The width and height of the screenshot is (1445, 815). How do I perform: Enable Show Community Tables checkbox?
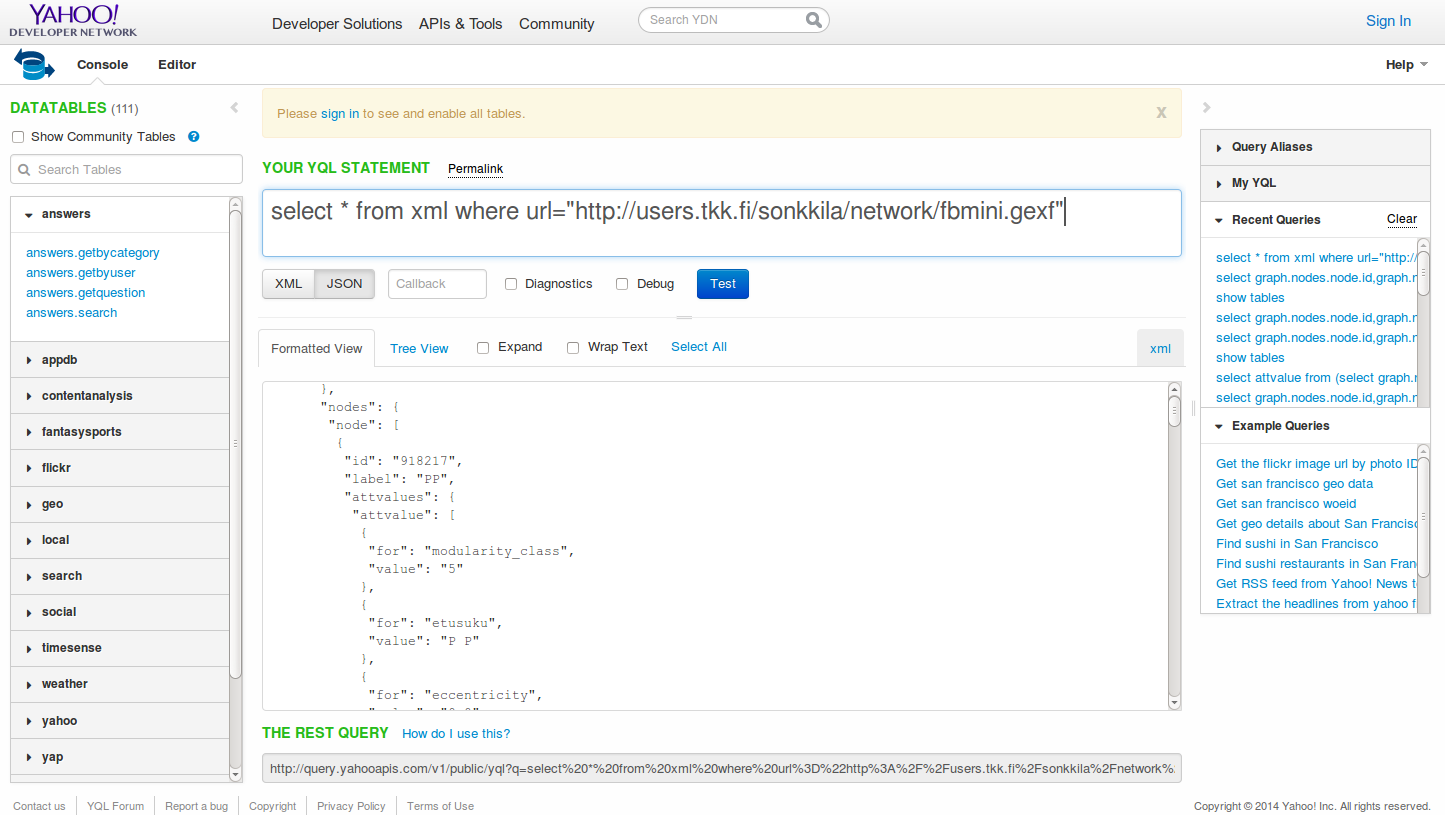coord(18,137)
